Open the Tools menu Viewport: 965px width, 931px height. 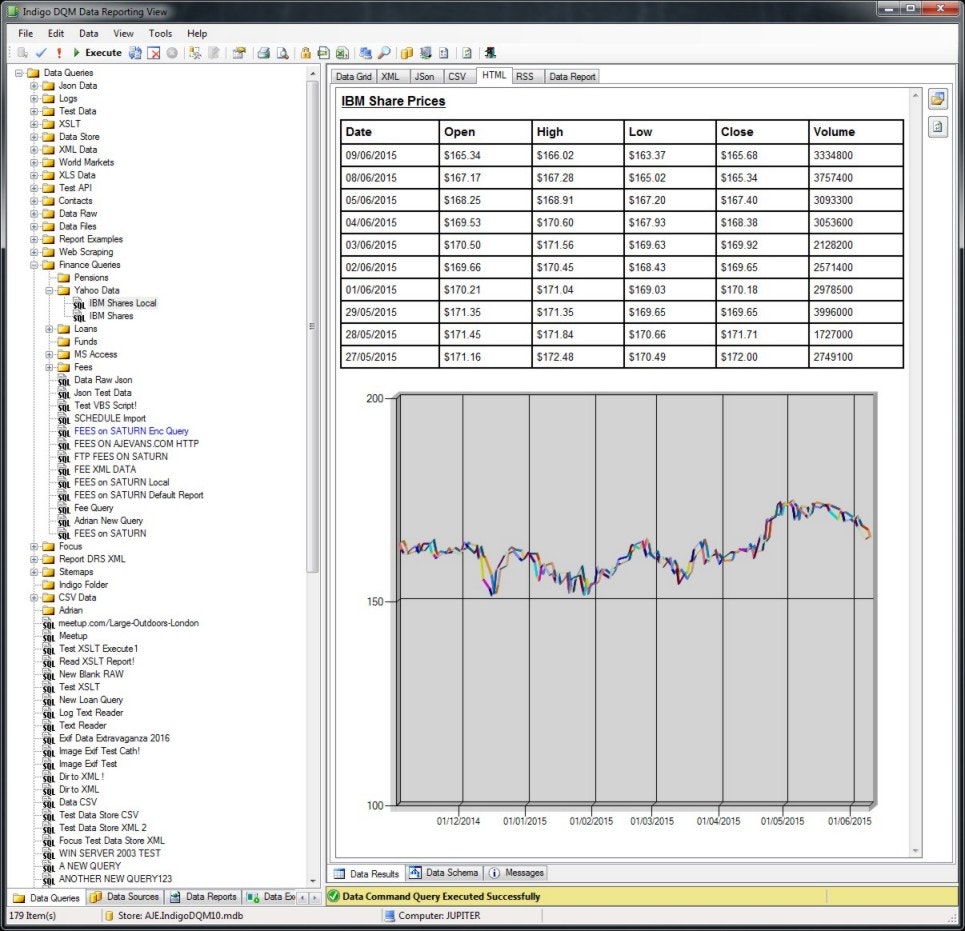tap(160, 33)
